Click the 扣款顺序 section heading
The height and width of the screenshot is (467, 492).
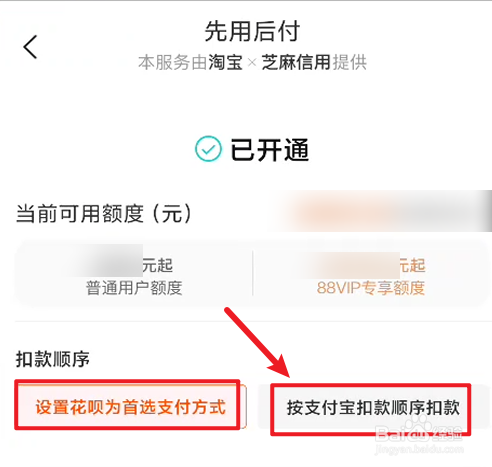[53, 359]
